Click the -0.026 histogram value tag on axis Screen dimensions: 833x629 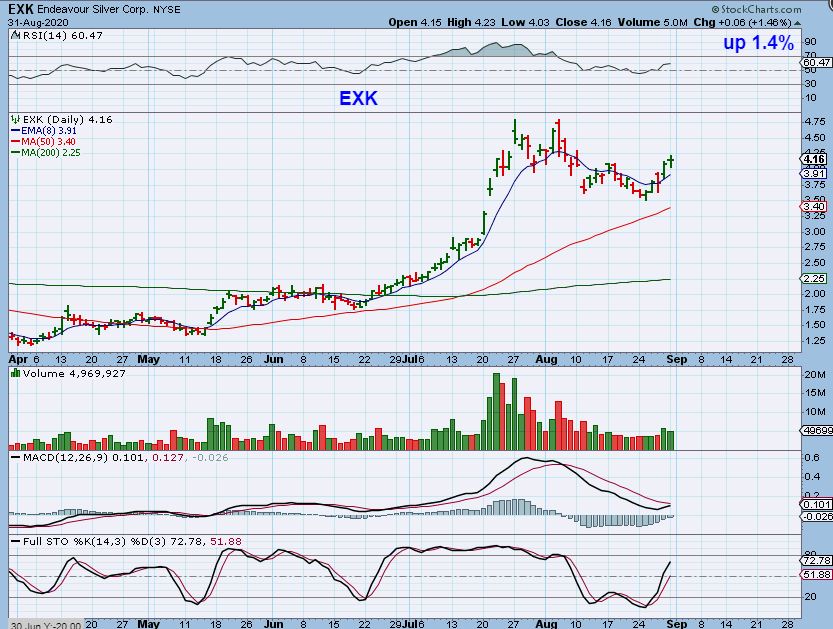pyautogui.click(x=817, y=516)
